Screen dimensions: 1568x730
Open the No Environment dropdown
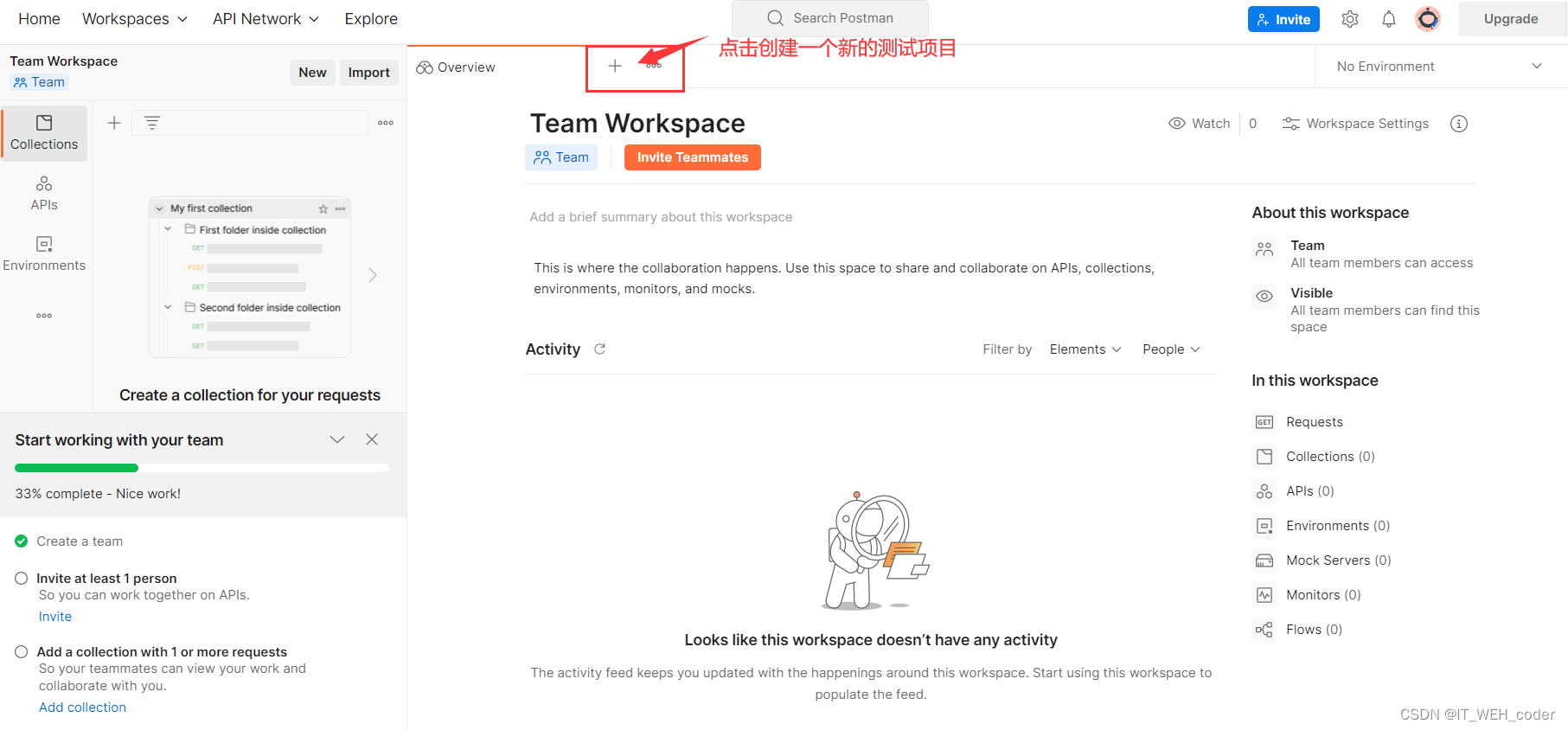[1439, 67]
